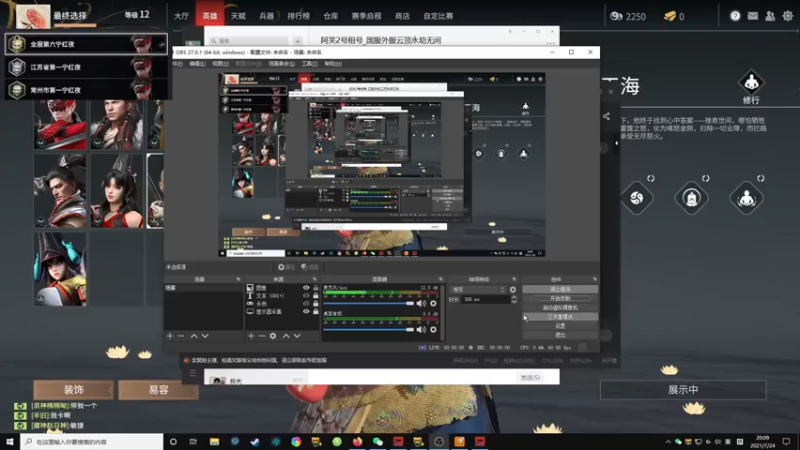
Task: Open the first mixer track's settings gear
Action: click(433, 304)
